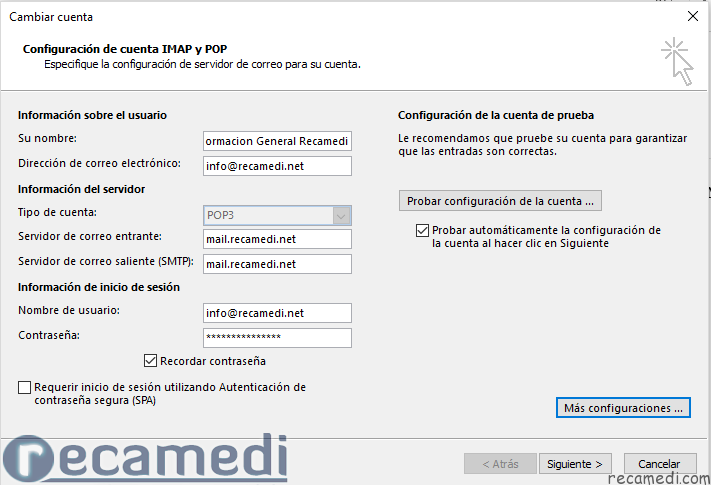The width and height of the screenshot is (711, 485).
Task: Select the Dirección de correo electrónico field
Action: (x=277, y=166)
